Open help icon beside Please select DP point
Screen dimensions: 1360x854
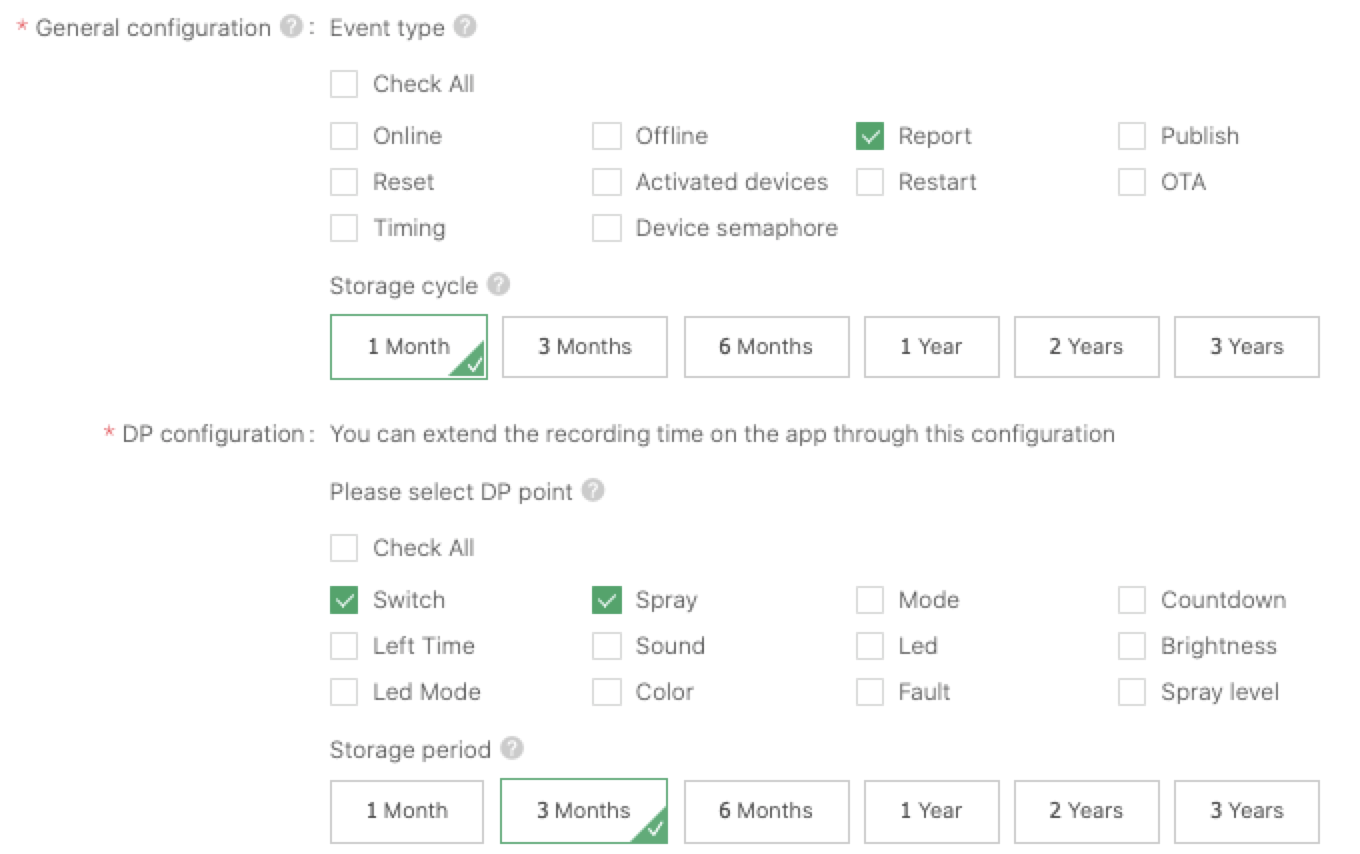[x=593, y=491]
